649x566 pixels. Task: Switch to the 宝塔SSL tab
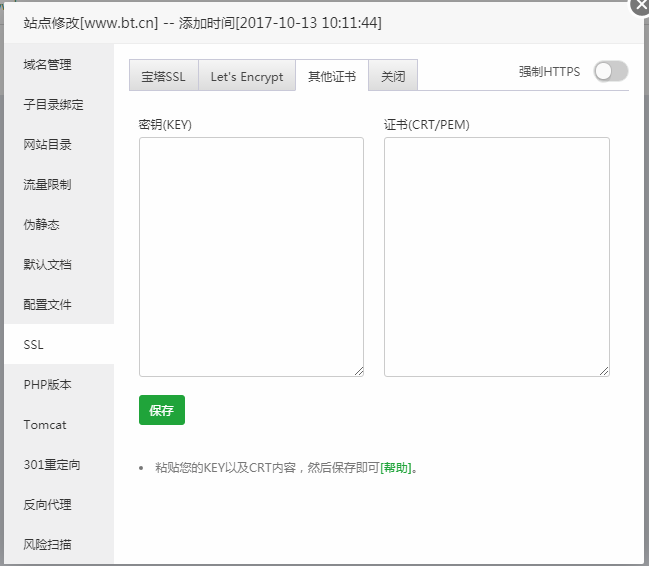(x=164, y=76)
